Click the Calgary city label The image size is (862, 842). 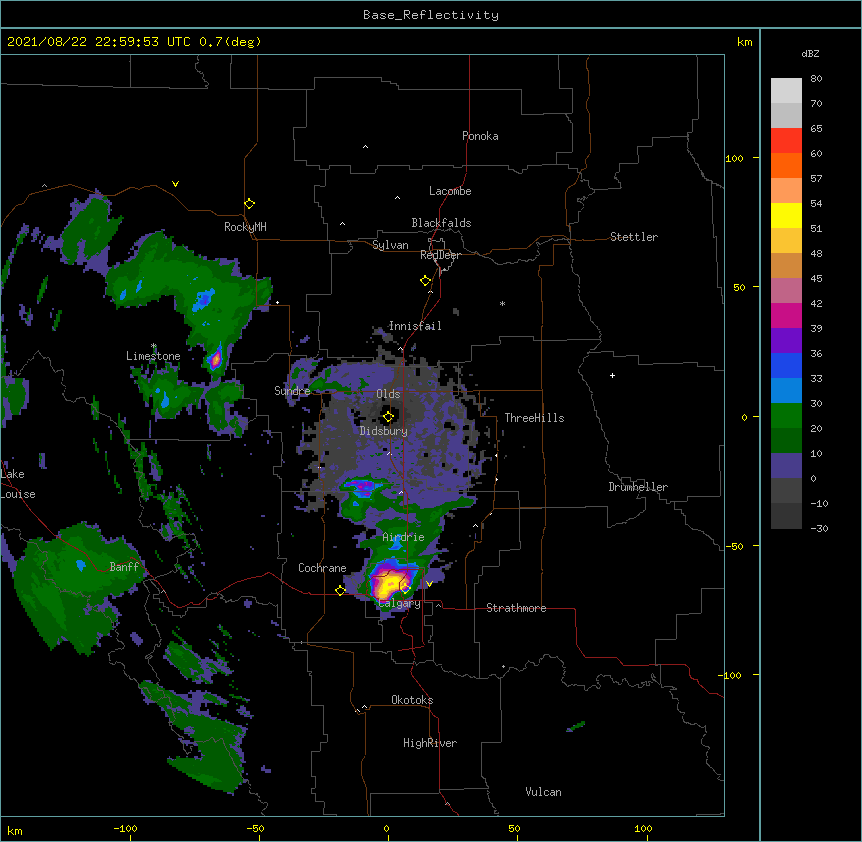pos(400,603)
